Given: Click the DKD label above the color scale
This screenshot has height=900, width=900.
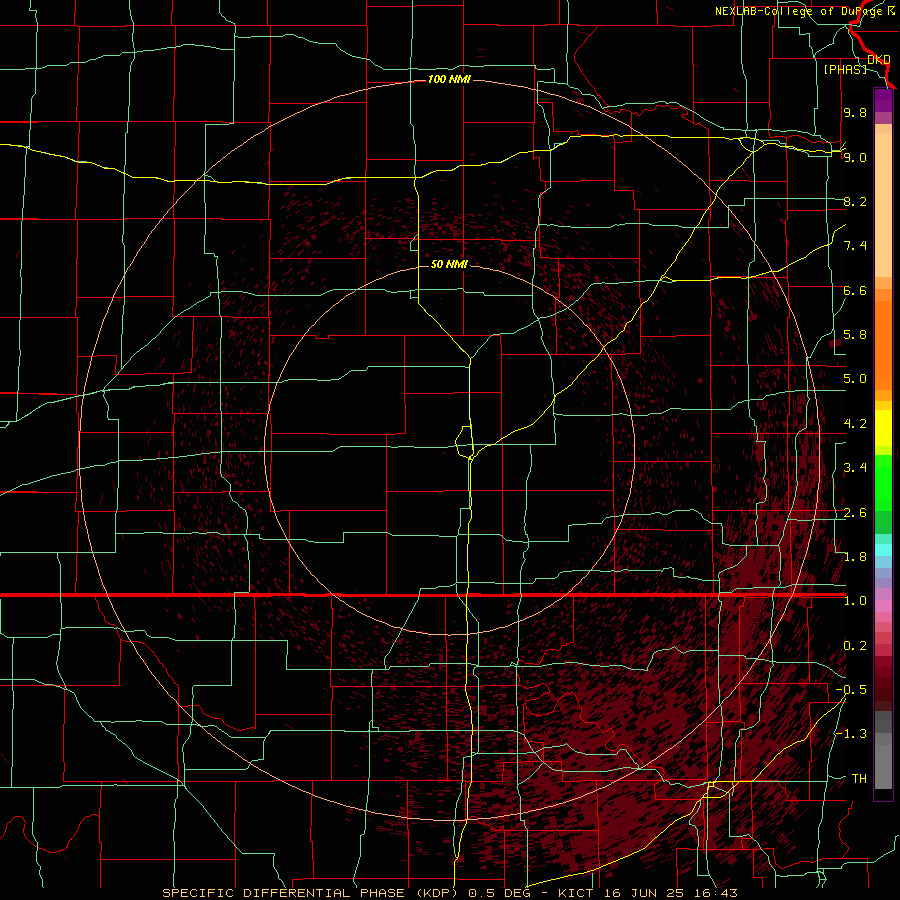Looking at the screenshot, I should pyautogui.click(x=879, y=60).
